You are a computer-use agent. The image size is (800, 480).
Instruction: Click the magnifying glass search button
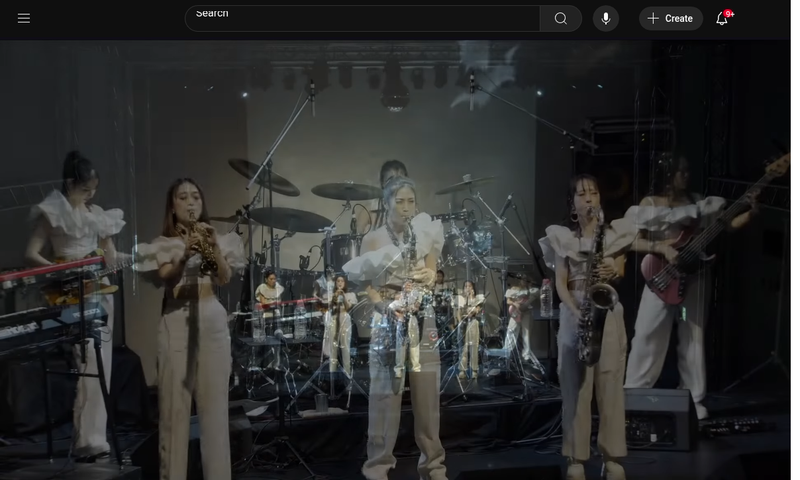(561, 18)
